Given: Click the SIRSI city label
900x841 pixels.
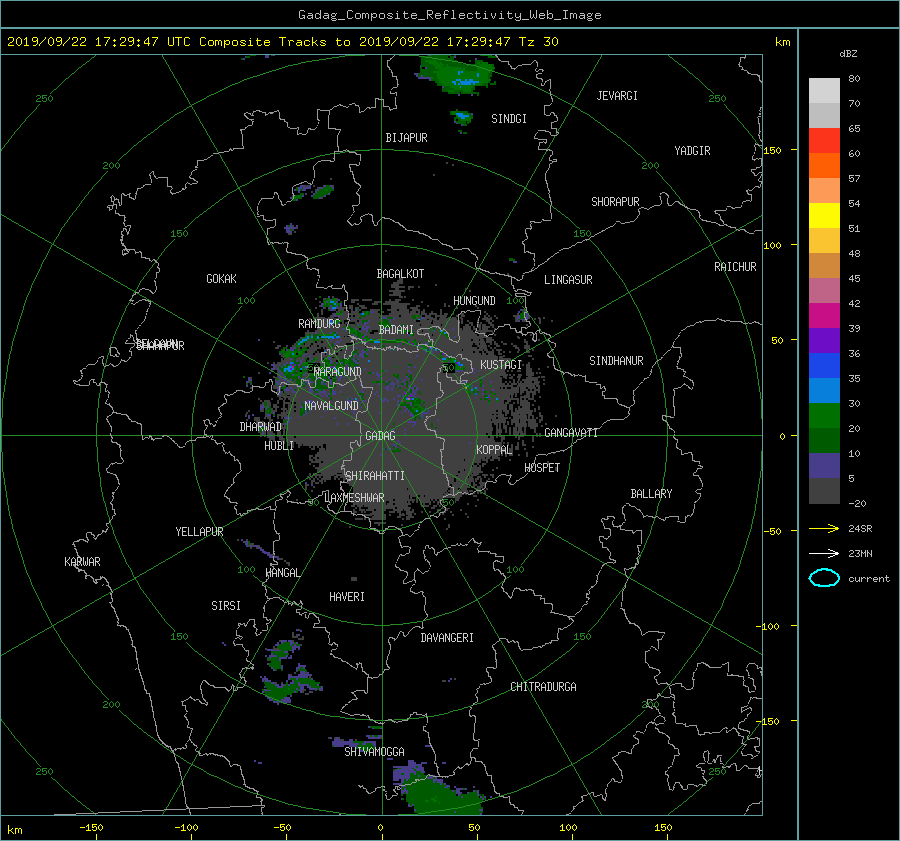Looking at the screenshot, I should [226, 606].
